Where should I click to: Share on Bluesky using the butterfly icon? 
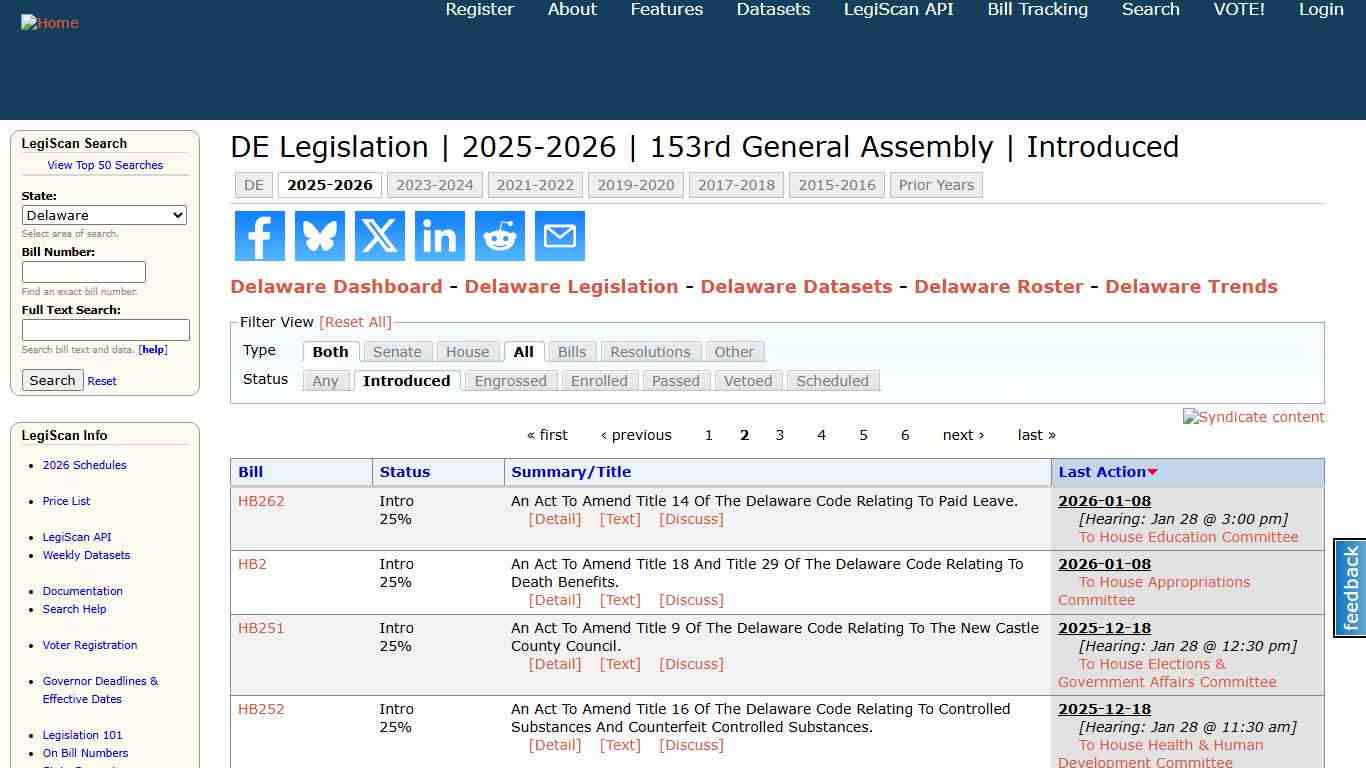coord(319,236)
